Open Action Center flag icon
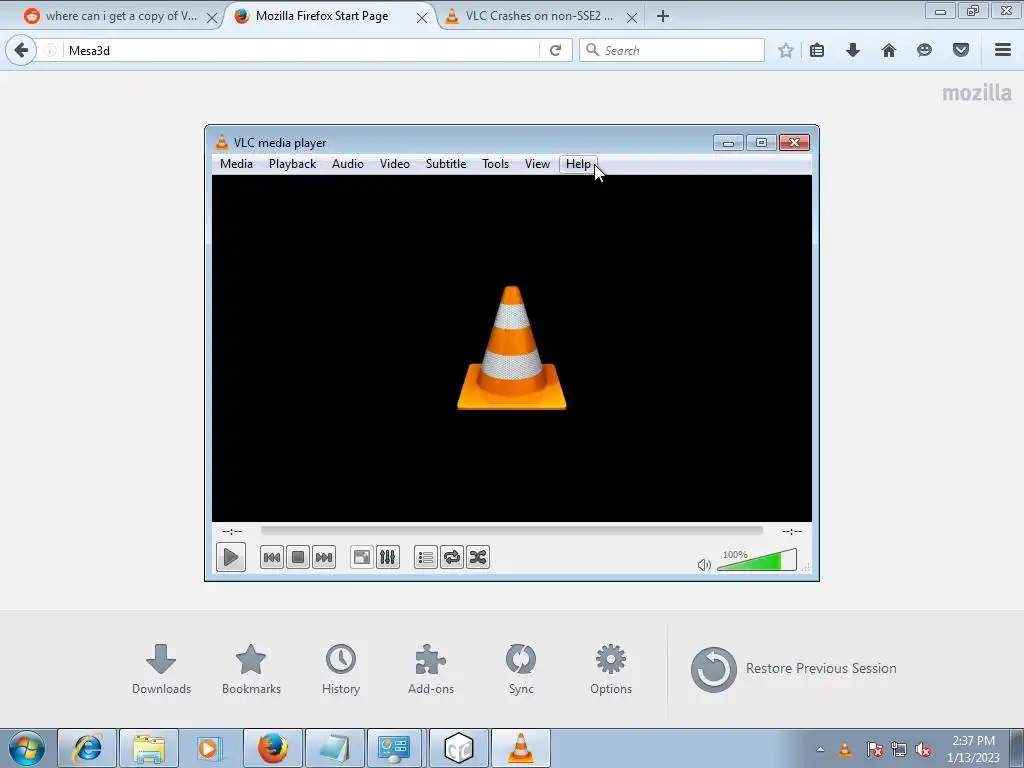The height and width of the screenshot is (768, 1024). (874, 750)
